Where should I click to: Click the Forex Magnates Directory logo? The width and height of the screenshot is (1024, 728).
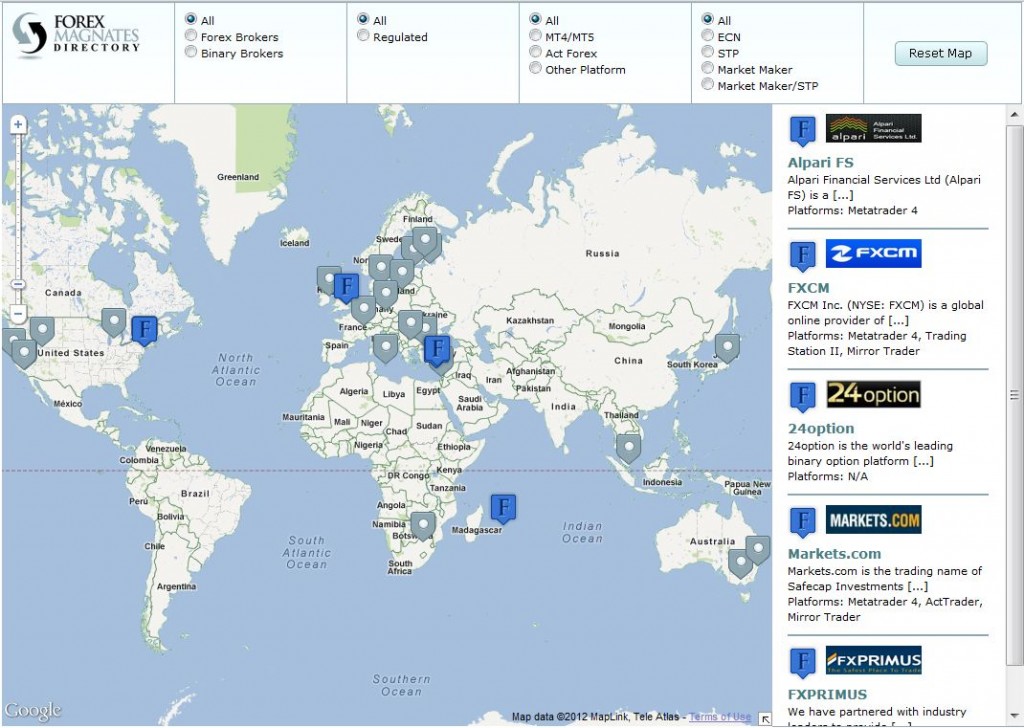(x=78, y=35)
